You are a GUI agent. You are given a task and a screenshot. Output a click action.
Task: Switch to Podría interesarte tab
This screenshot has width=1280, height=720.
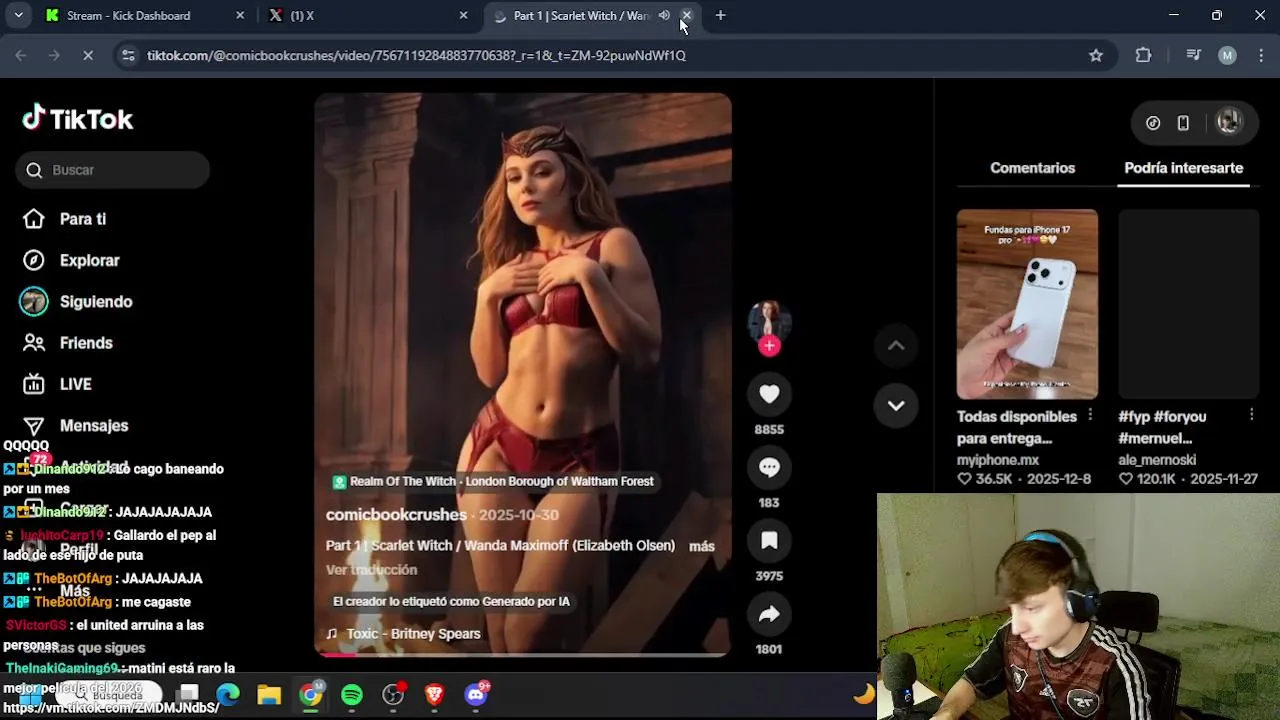1183,168
